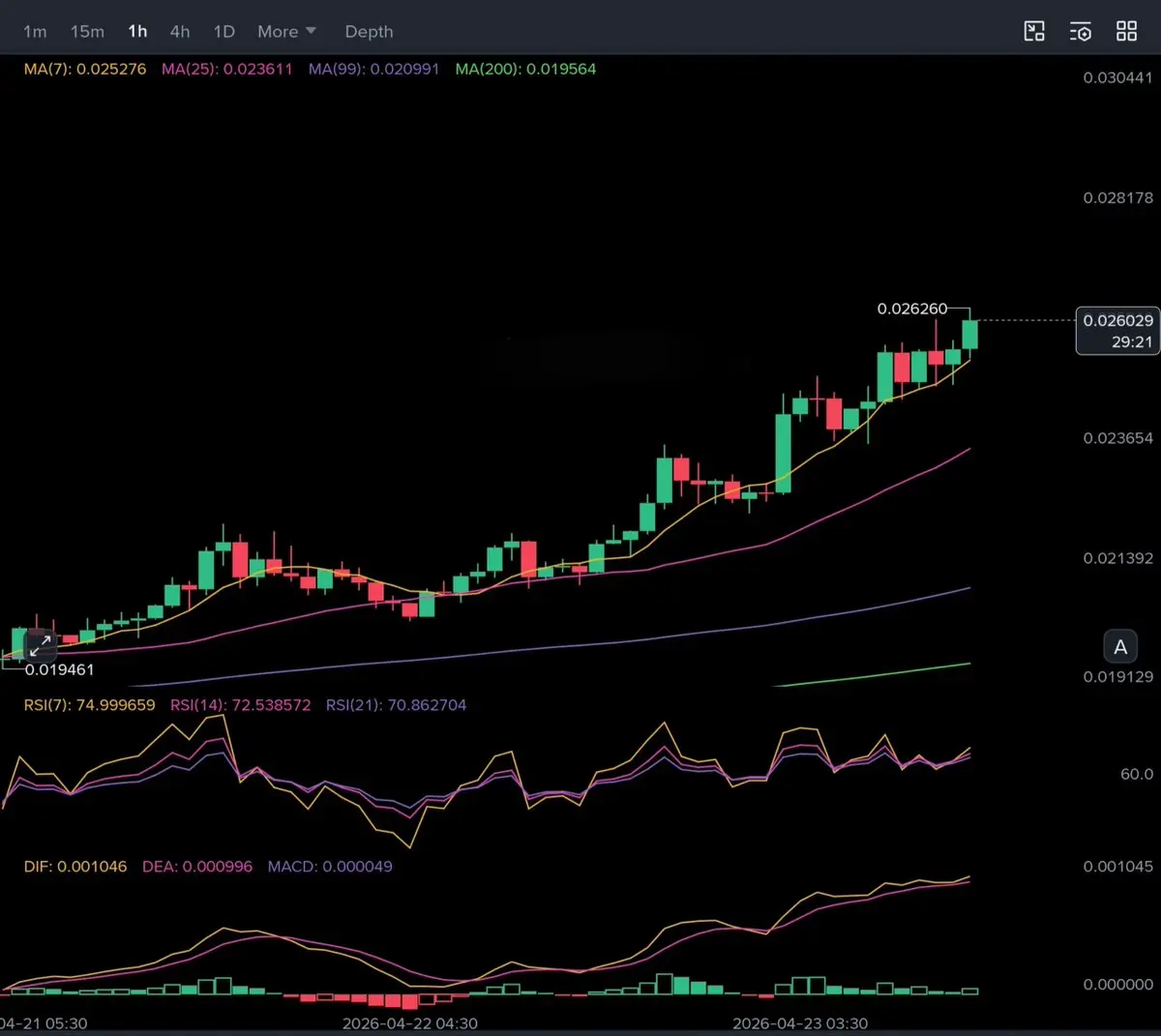Click the RSI 60.0 axis label
The height and width of the screenshot is (1036, 1161).
tap(1136, 774)
